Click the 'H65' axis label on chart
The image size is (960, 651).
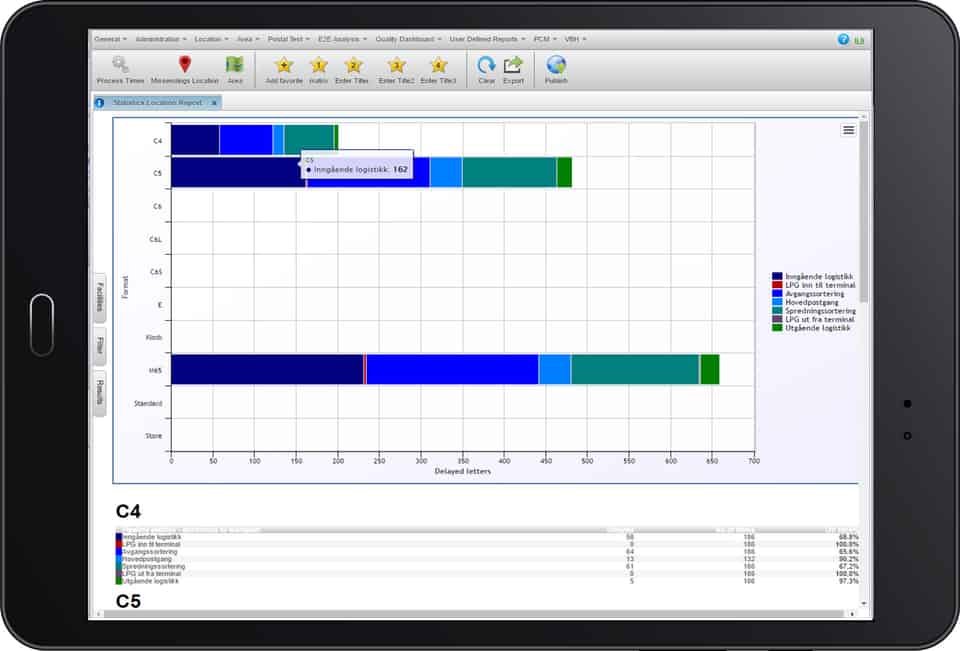156,371
